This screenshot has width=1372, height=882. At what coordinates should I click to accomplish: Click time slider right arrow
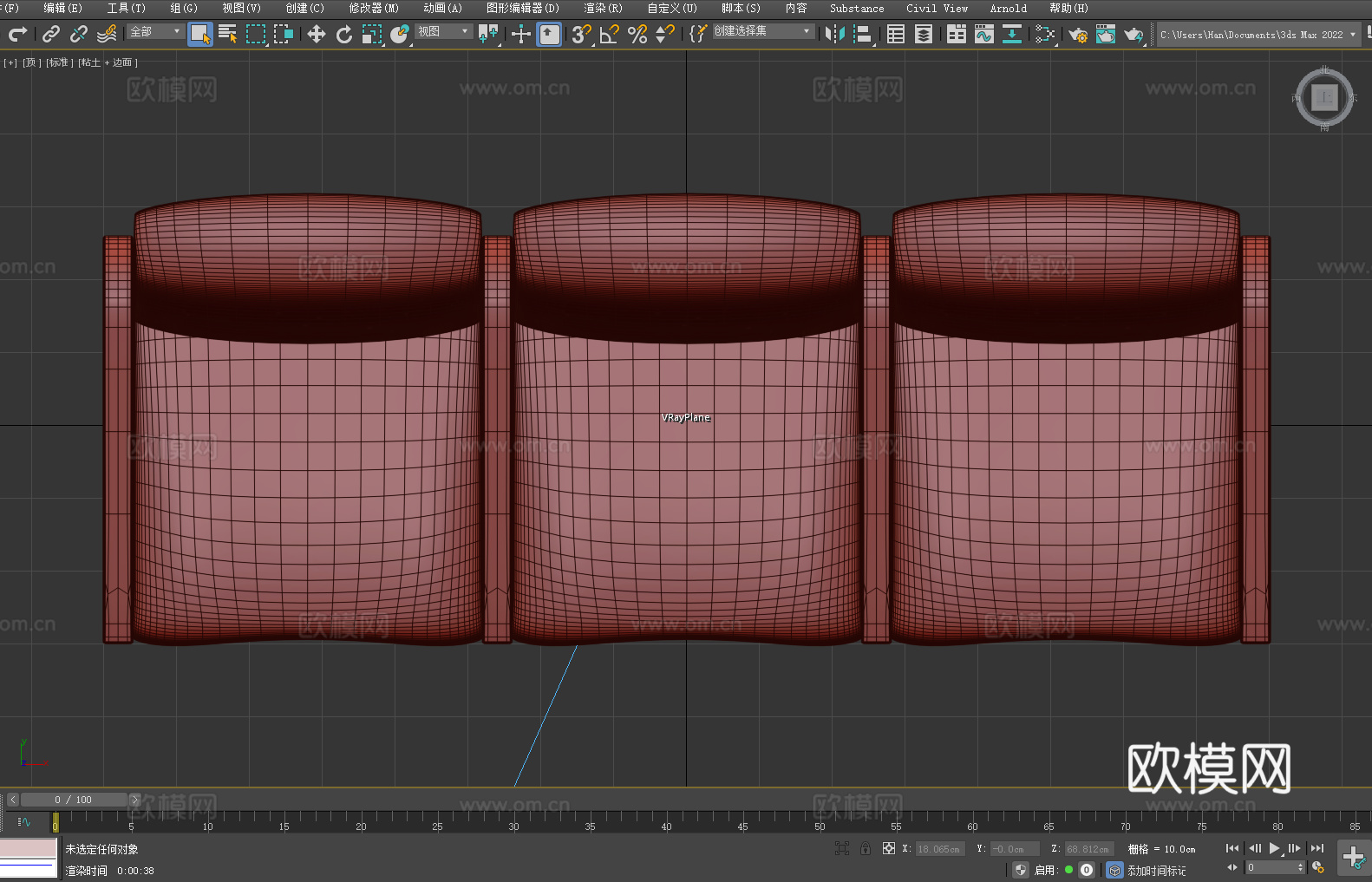click(x=134, y=800)
